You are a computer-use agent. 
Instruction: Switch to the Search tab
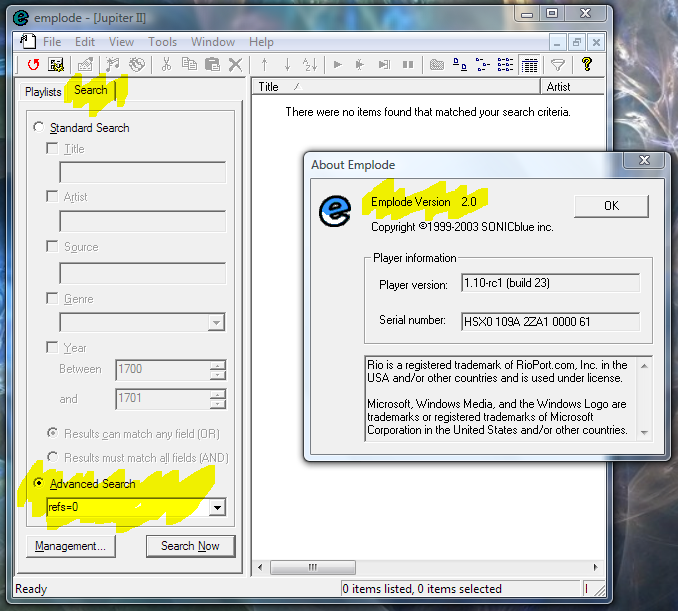tap(90, 90)
